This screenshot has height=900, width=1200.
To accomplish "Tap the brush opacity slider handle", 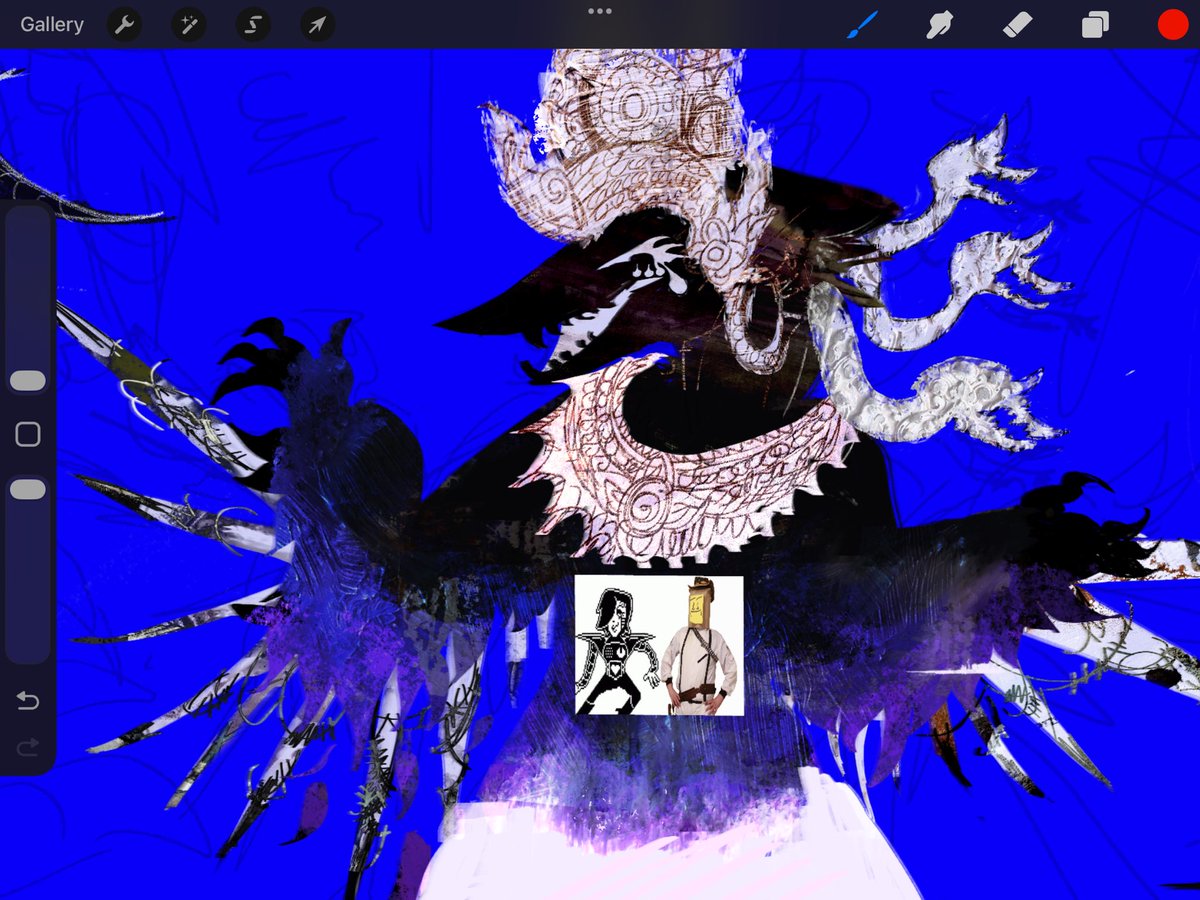I will point(28,489).
